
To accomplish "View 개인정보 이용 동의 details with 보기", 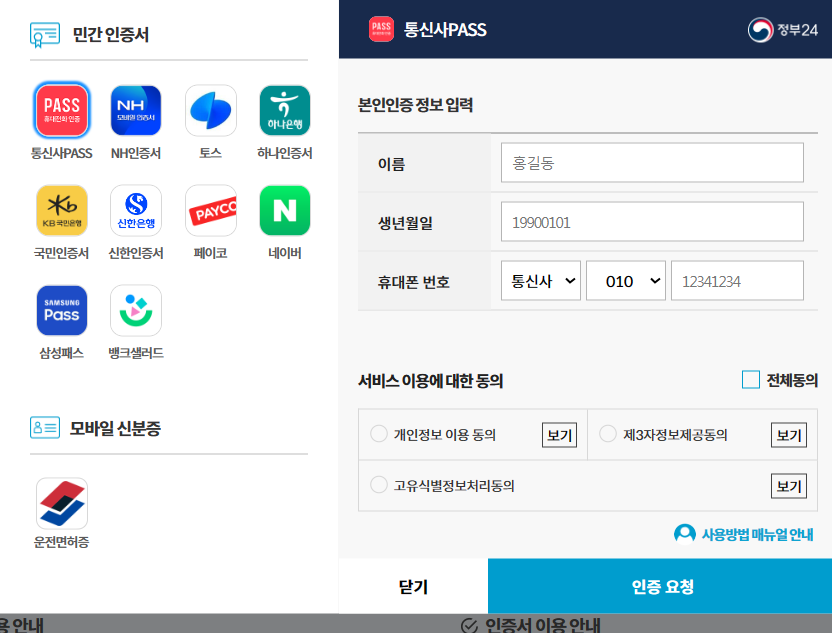I will pyautogui.click(x=559, y=435).
